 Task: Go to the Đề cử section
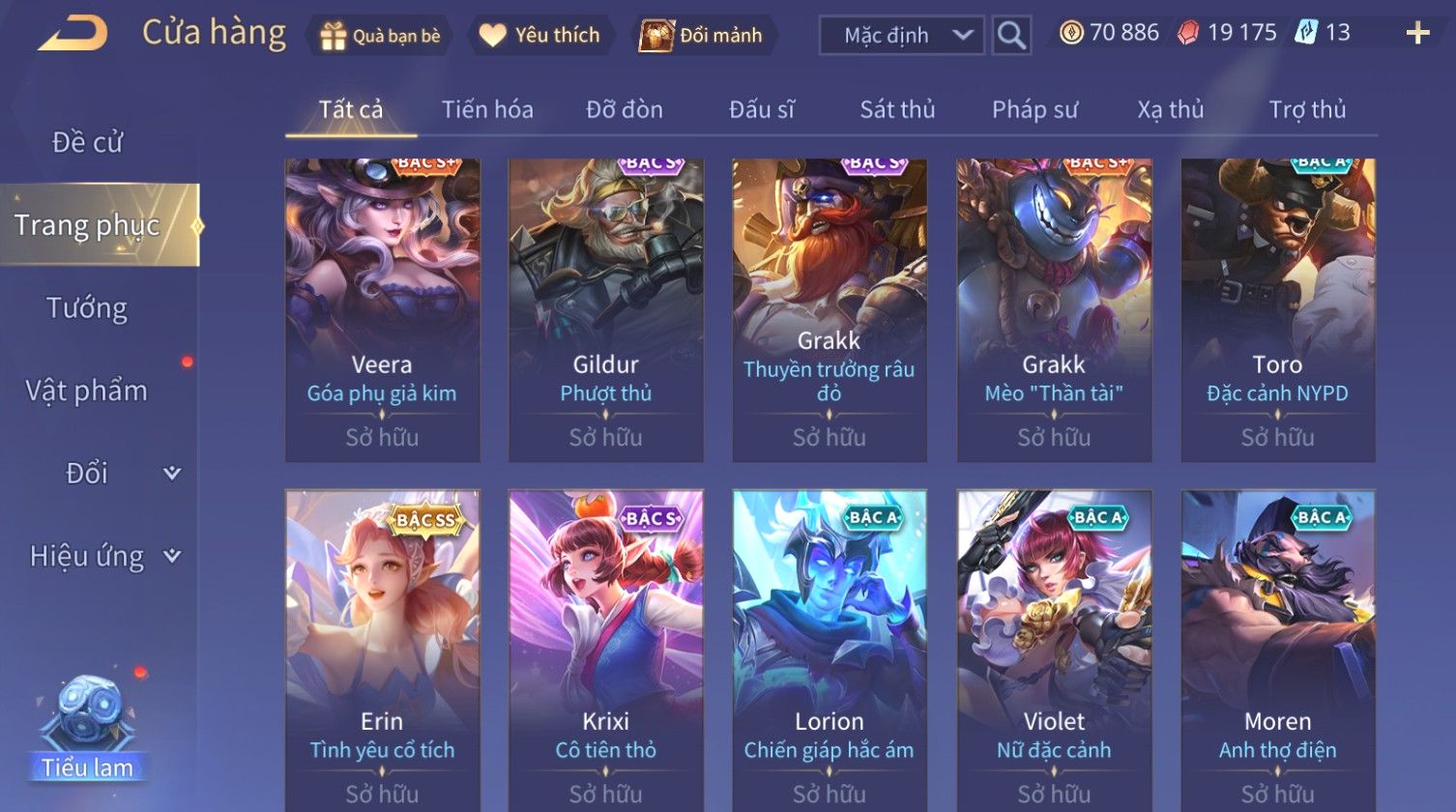tap(87, 142)
